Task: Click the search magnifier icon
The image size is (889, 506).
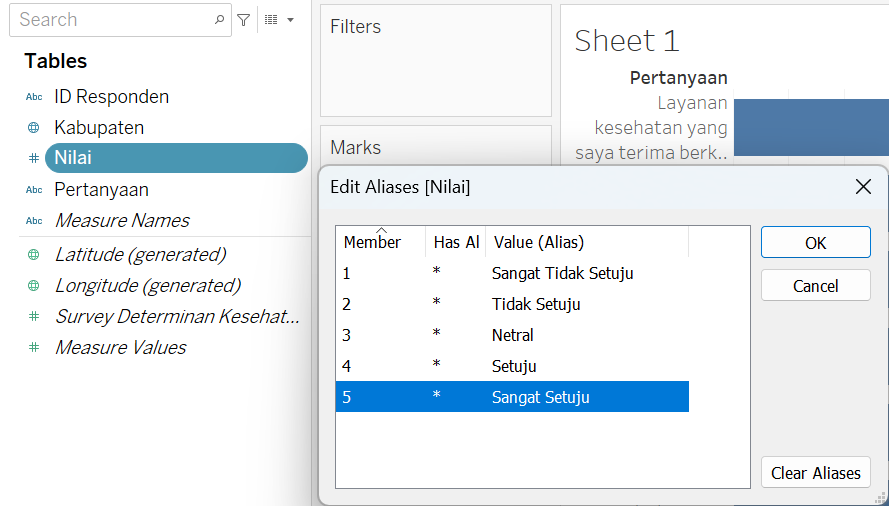Action: point(219,20)
